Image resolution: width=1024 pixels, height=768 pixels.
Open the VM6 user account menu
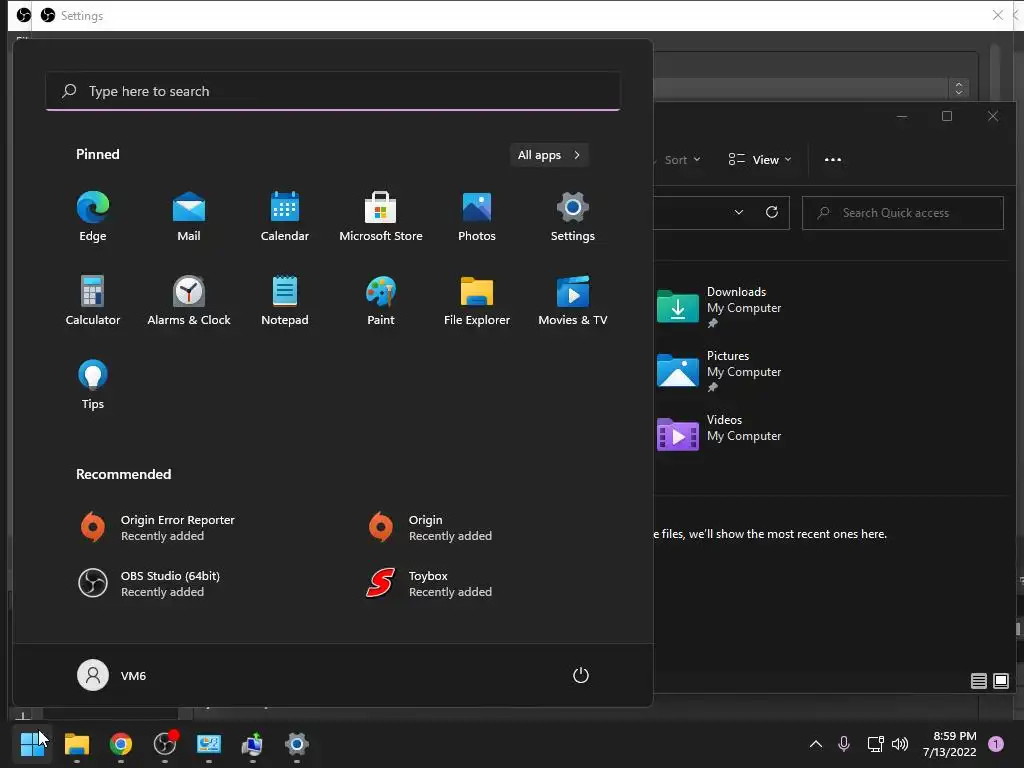click(x=112, y=675)
